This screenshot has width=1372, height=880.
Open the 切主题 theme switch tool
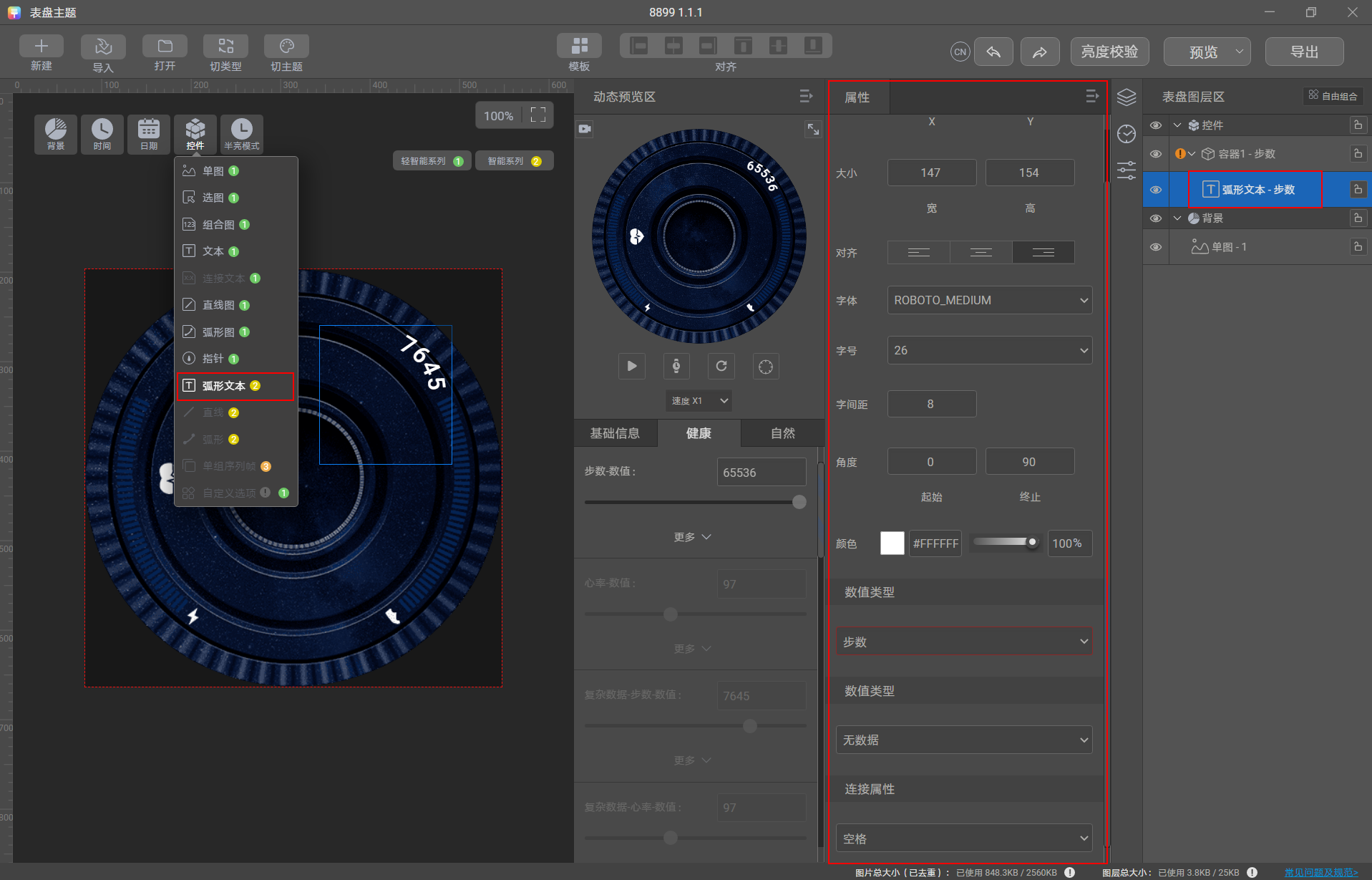[x=286, y=47]
